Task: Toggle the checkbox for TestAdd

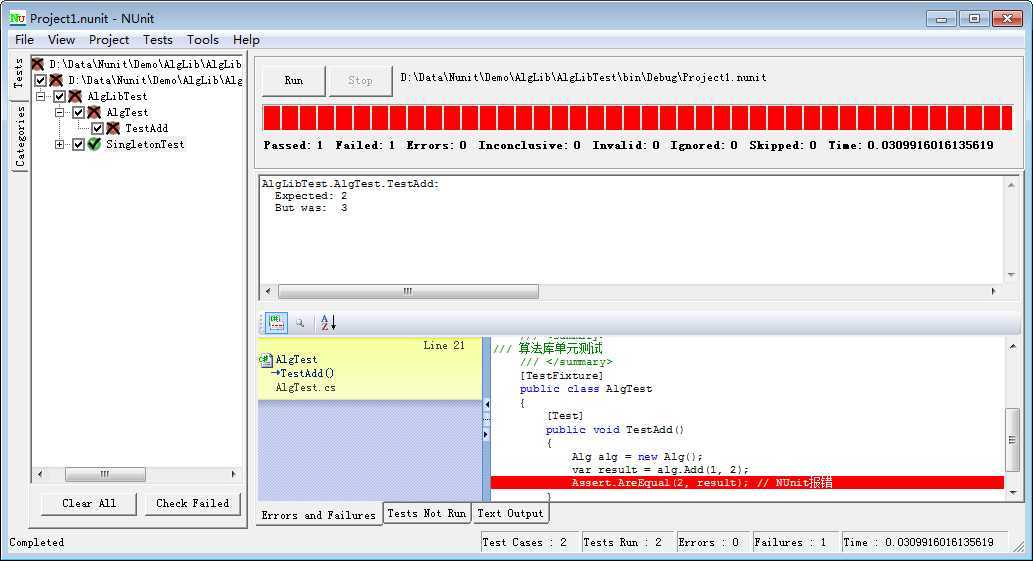Action: [98, 128]
